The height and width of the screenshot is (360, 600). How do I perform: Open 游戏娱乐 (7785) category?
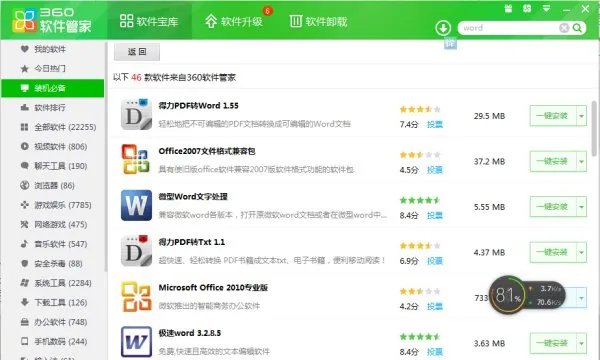pyautogui.click(x=53, y=205)
